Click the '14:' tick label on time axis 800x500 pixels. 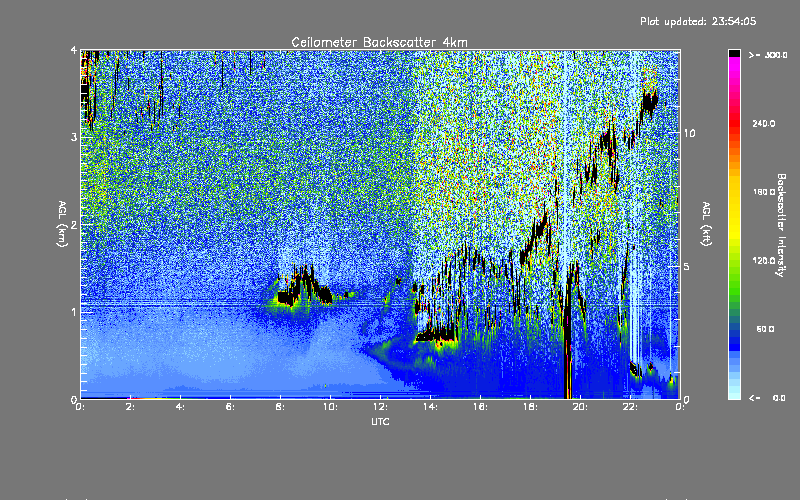point(430,407)
